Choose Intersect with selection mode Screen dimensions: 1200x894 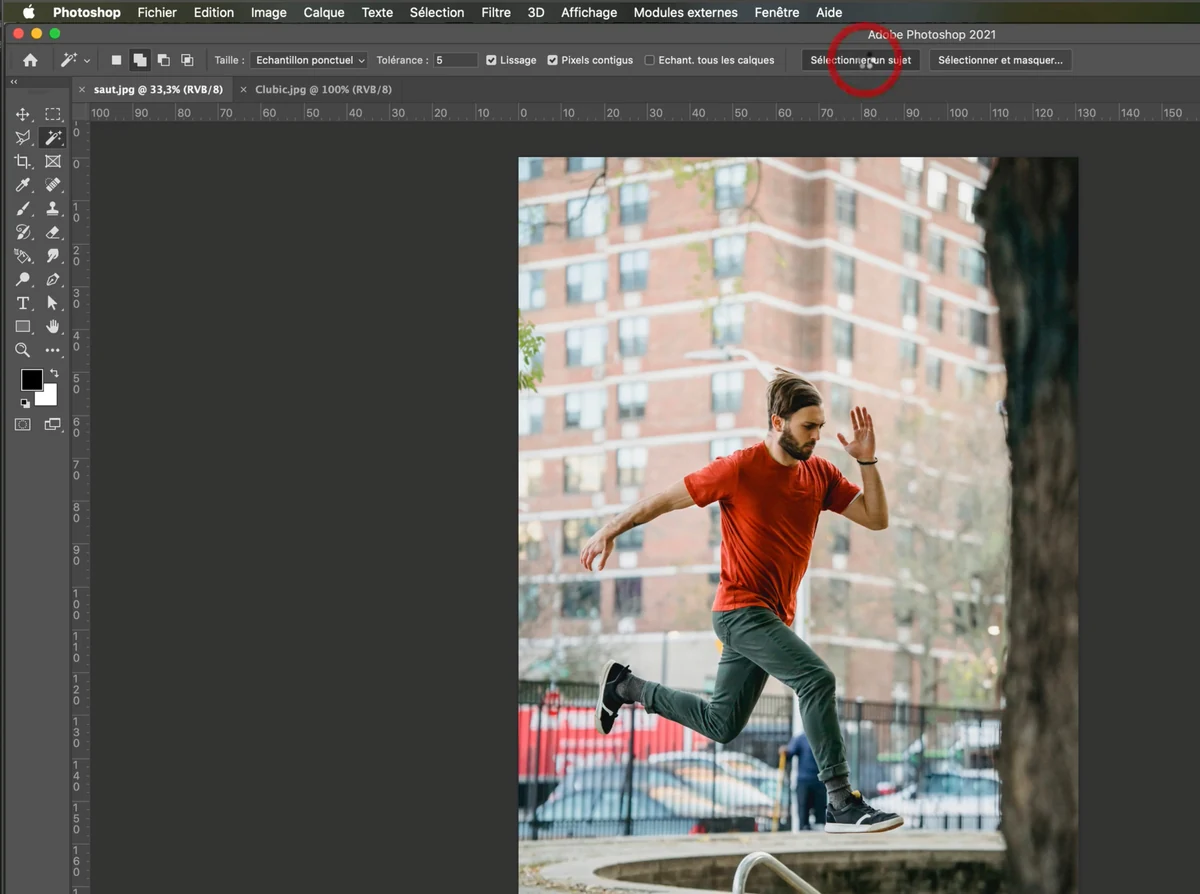187,60
